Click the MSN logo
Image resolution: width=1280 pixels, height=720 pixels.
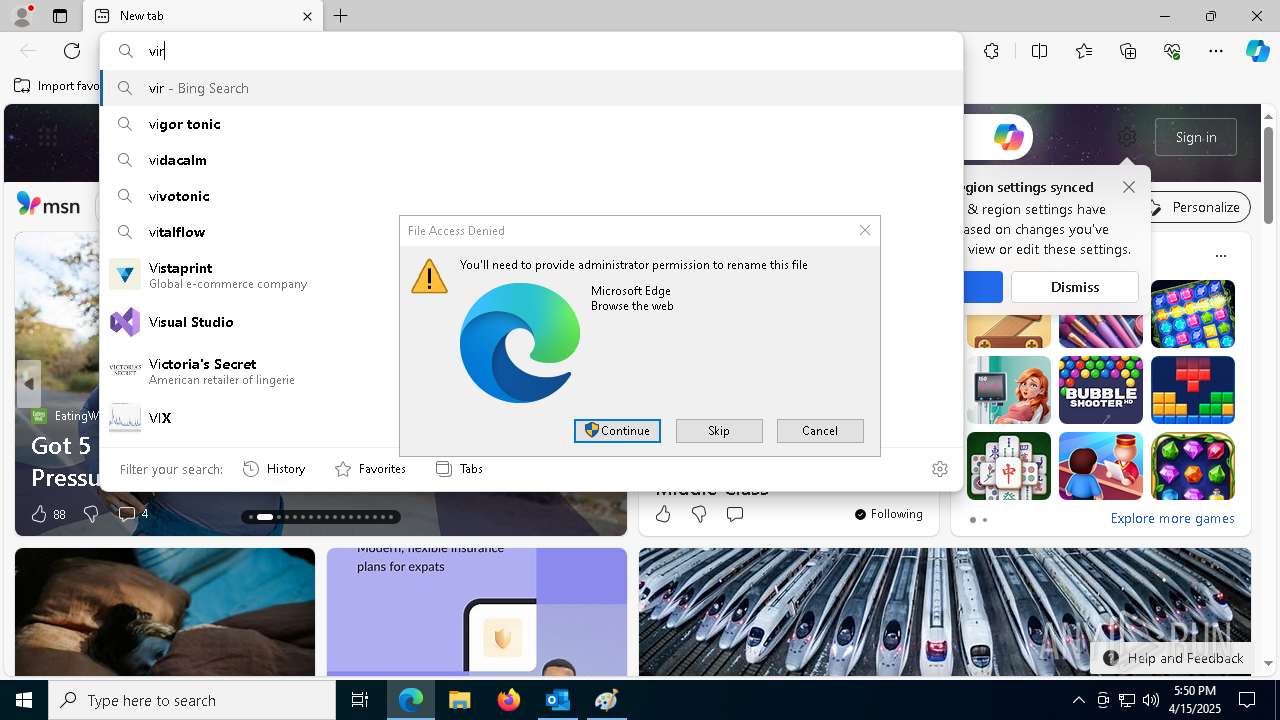[48, 205]
